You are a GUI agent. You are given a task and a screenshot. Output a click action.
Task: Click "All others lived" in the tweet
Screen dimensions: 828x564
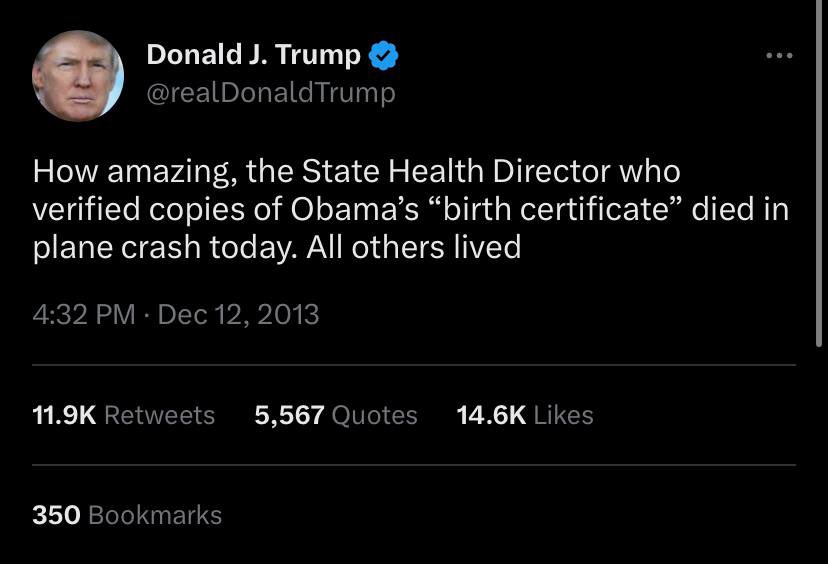[x=414, y=247]
